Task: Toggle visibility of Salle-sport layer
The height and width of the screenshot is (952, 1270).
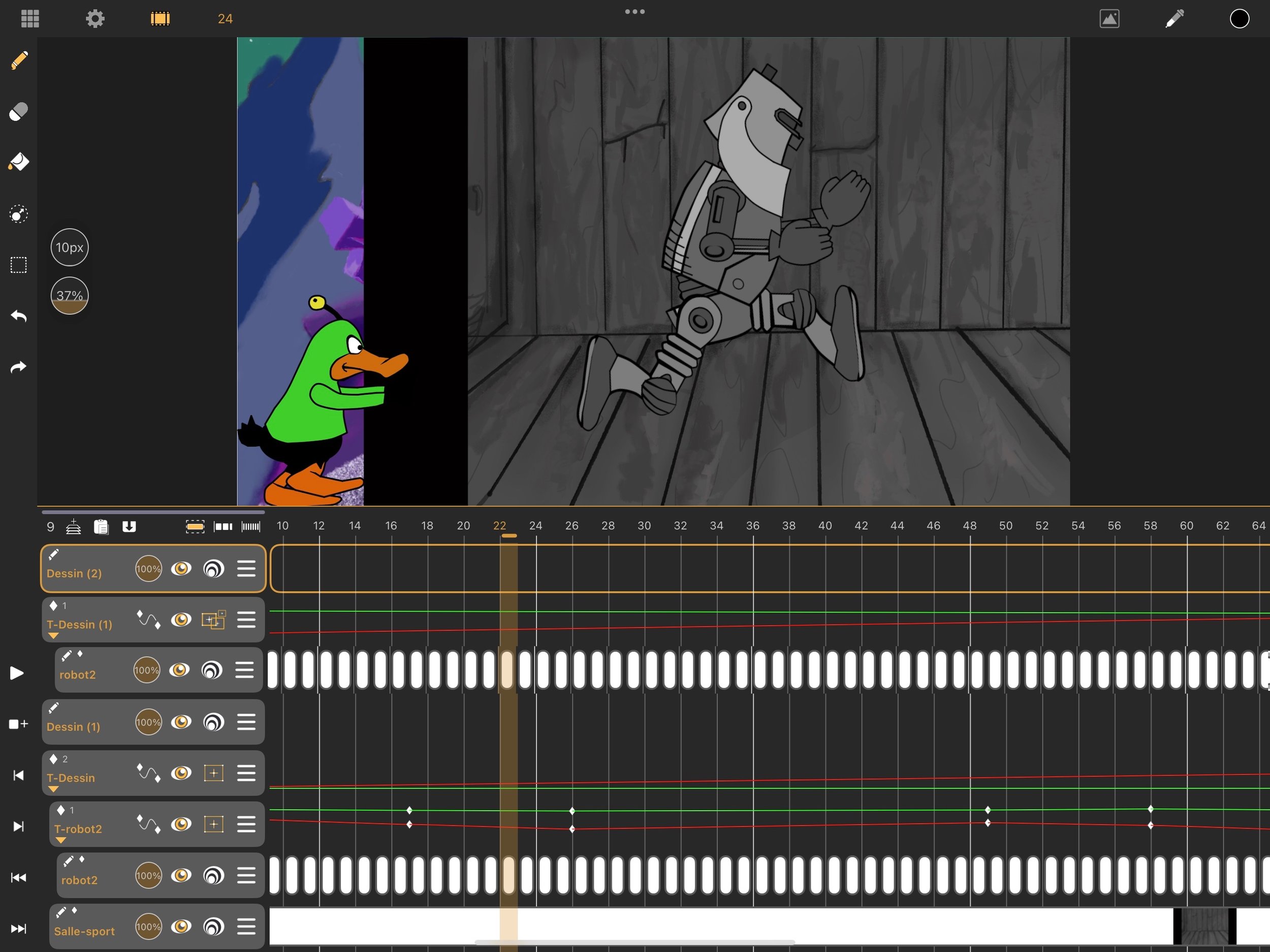Action: tap(181, 927)
